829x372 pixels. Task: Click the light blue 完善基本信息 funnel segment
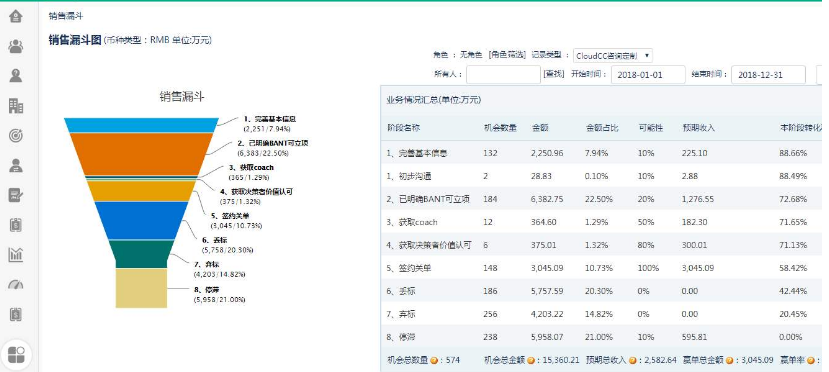point(141,125)
